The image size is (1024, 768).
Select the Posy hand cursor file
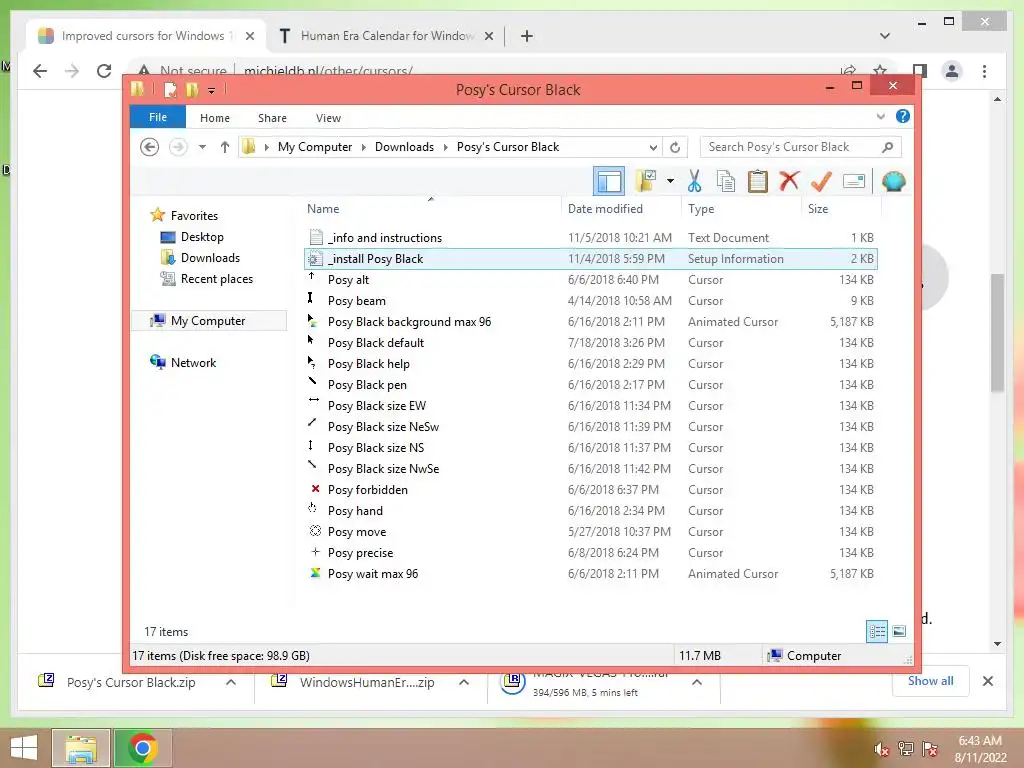point(590,511)
